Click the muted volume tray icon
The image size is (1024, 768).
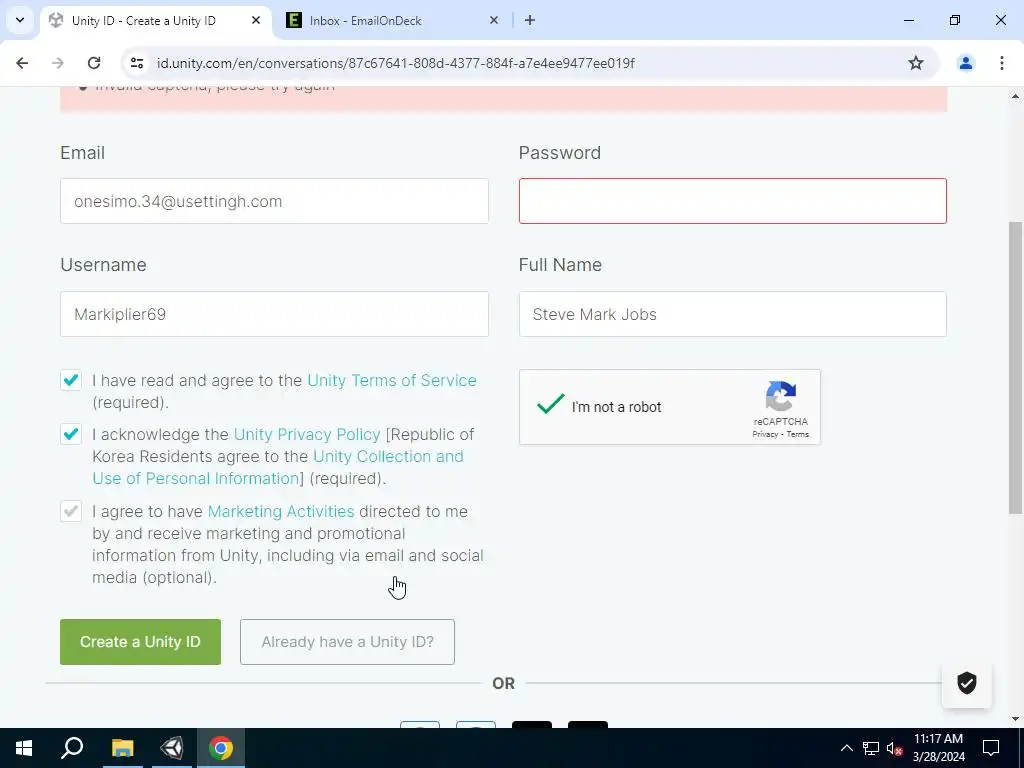point(894,748)
